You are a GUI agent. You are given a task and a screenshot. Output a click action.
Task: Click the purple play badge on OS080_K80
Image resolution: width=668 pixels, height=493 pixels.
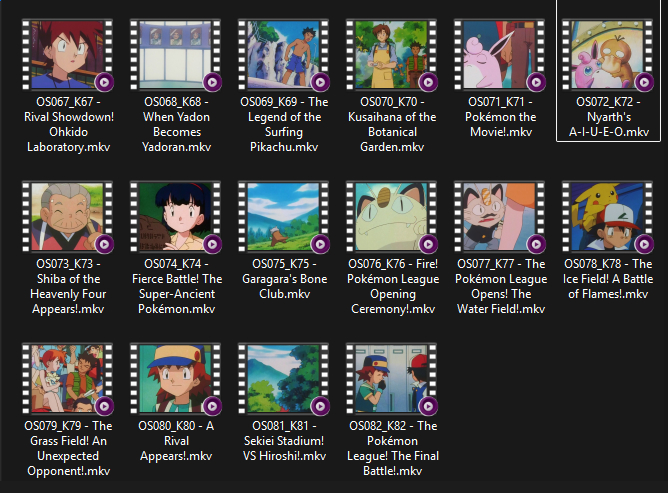coord(212,406)
